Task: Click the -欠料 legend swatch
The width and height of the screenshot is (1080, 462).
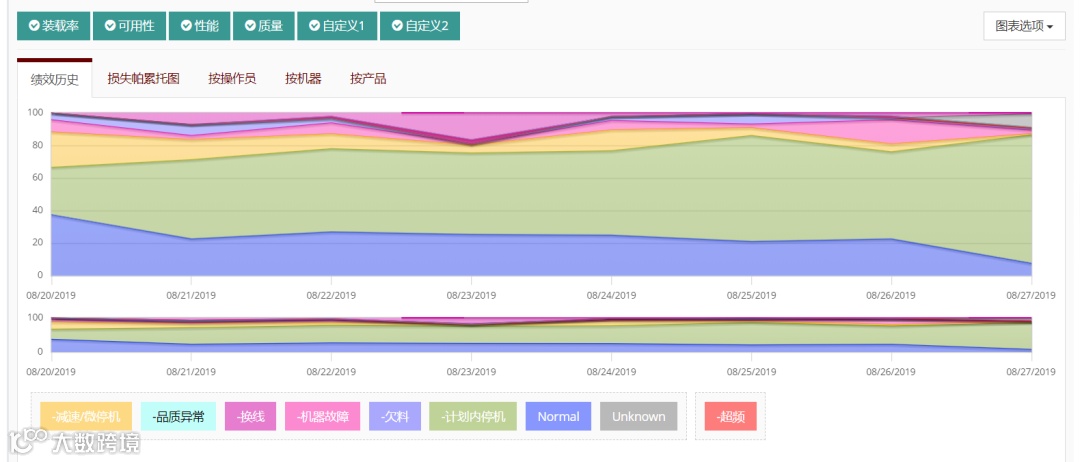Action: (395, 417)
